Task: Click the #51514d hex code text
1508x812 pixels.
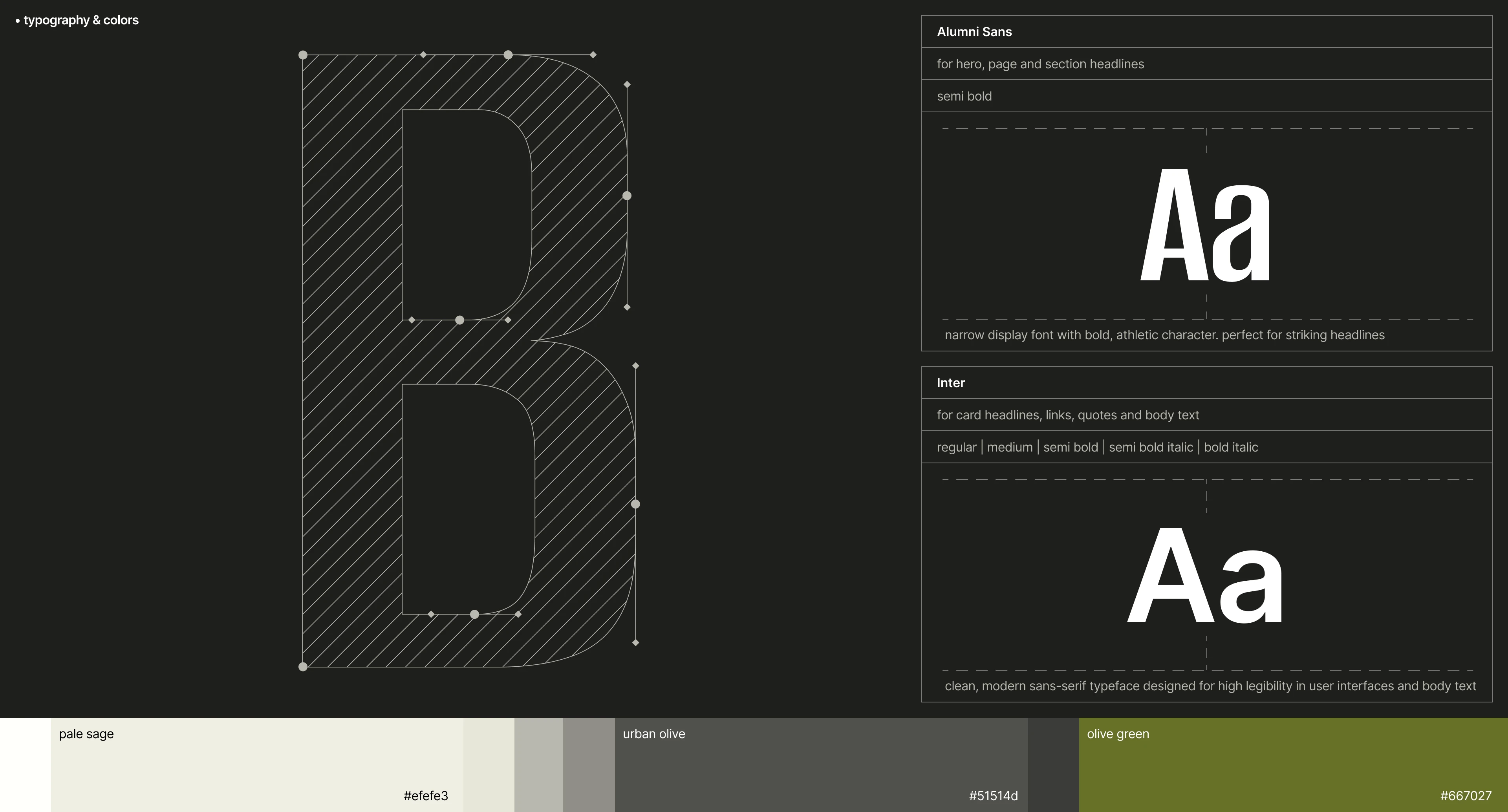Action: (993, 796)
